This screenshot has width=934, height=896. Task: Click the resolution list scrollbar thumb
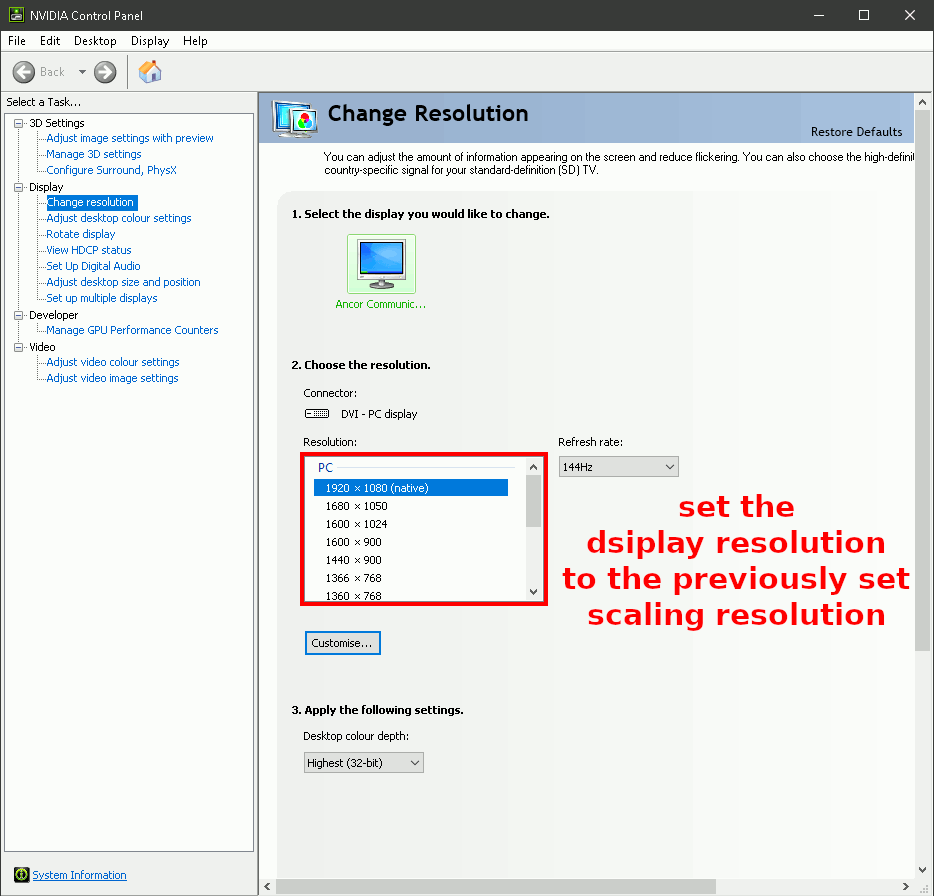click(533, 502)
